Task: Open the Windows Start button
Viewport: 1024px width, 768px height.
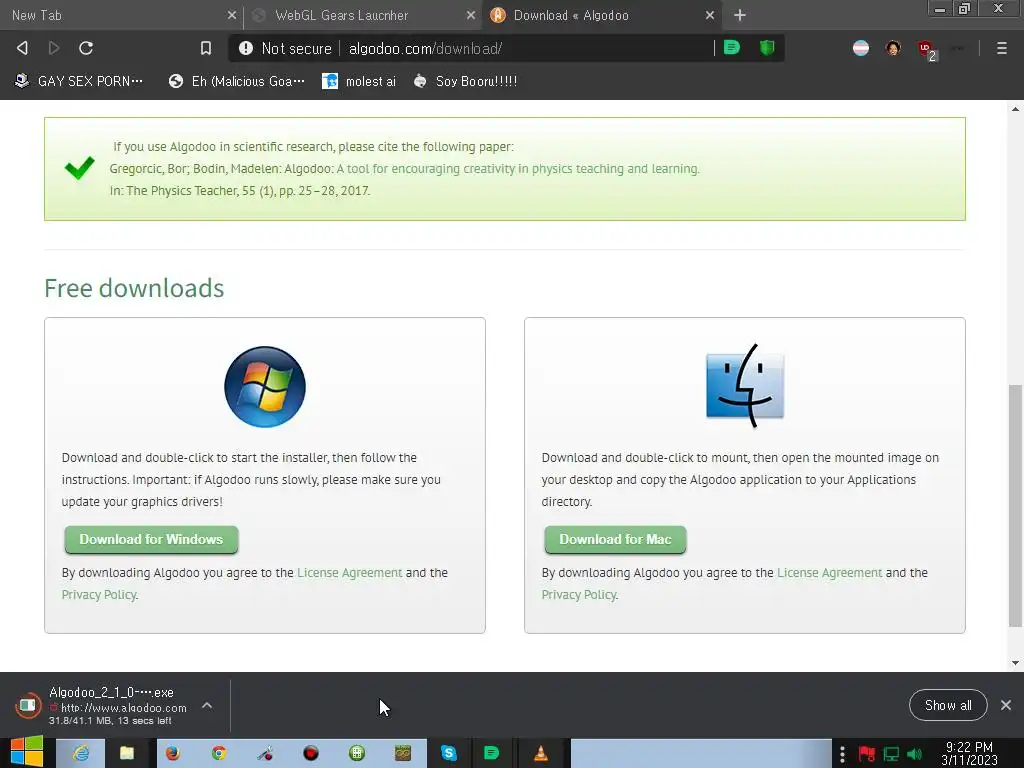Action: tap(27, 753)
